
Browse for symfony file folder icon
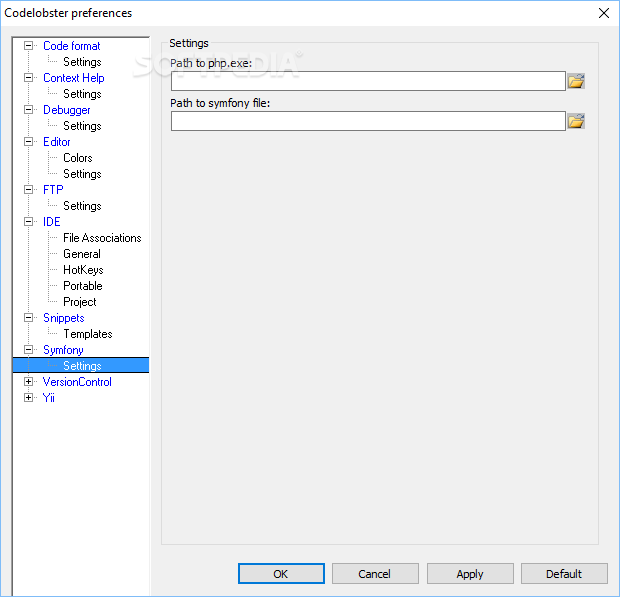(x=576, y=121)
